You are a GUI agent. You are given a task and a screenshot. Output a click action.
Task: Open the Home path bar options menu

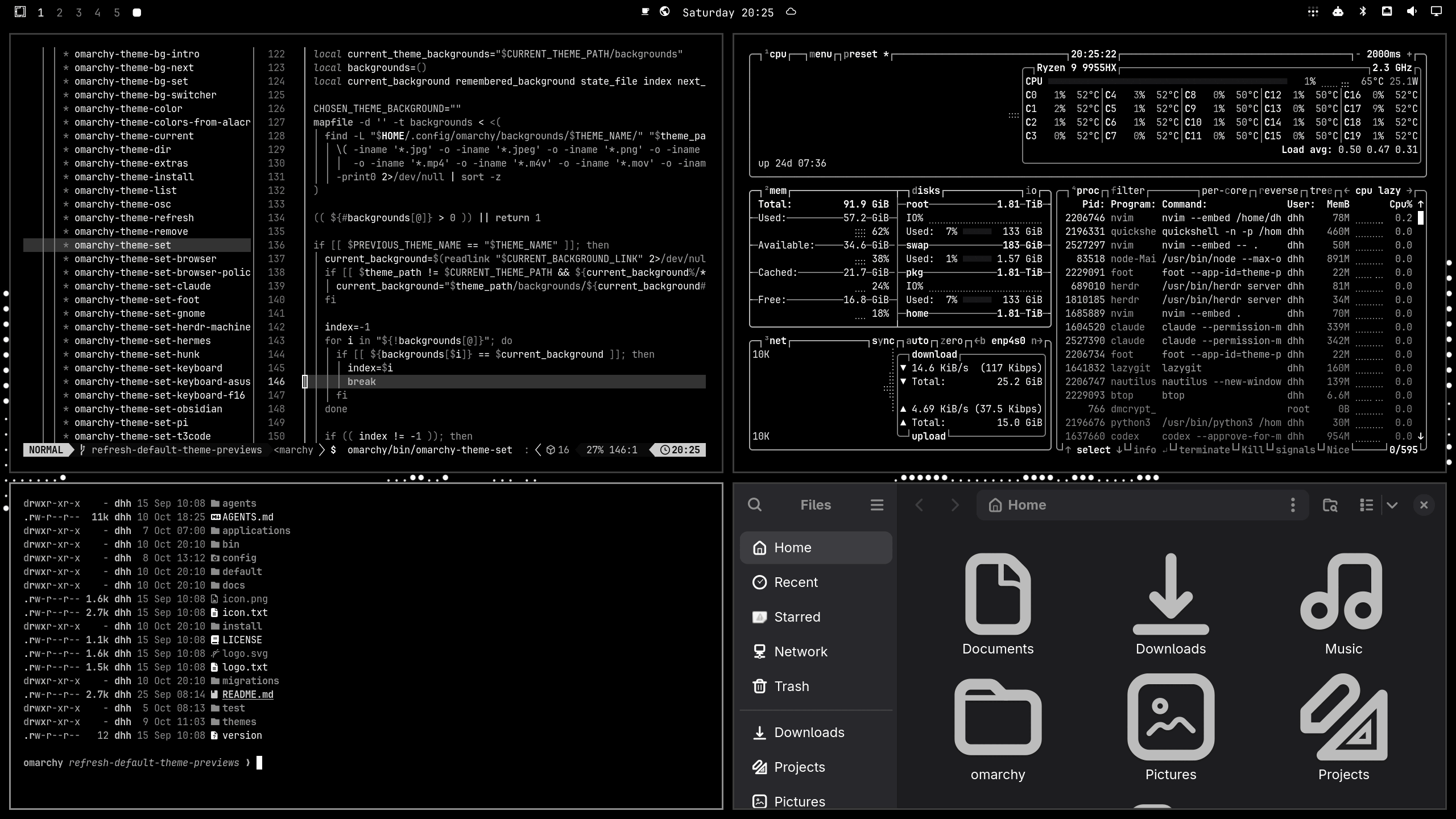tap(1293, 504)
